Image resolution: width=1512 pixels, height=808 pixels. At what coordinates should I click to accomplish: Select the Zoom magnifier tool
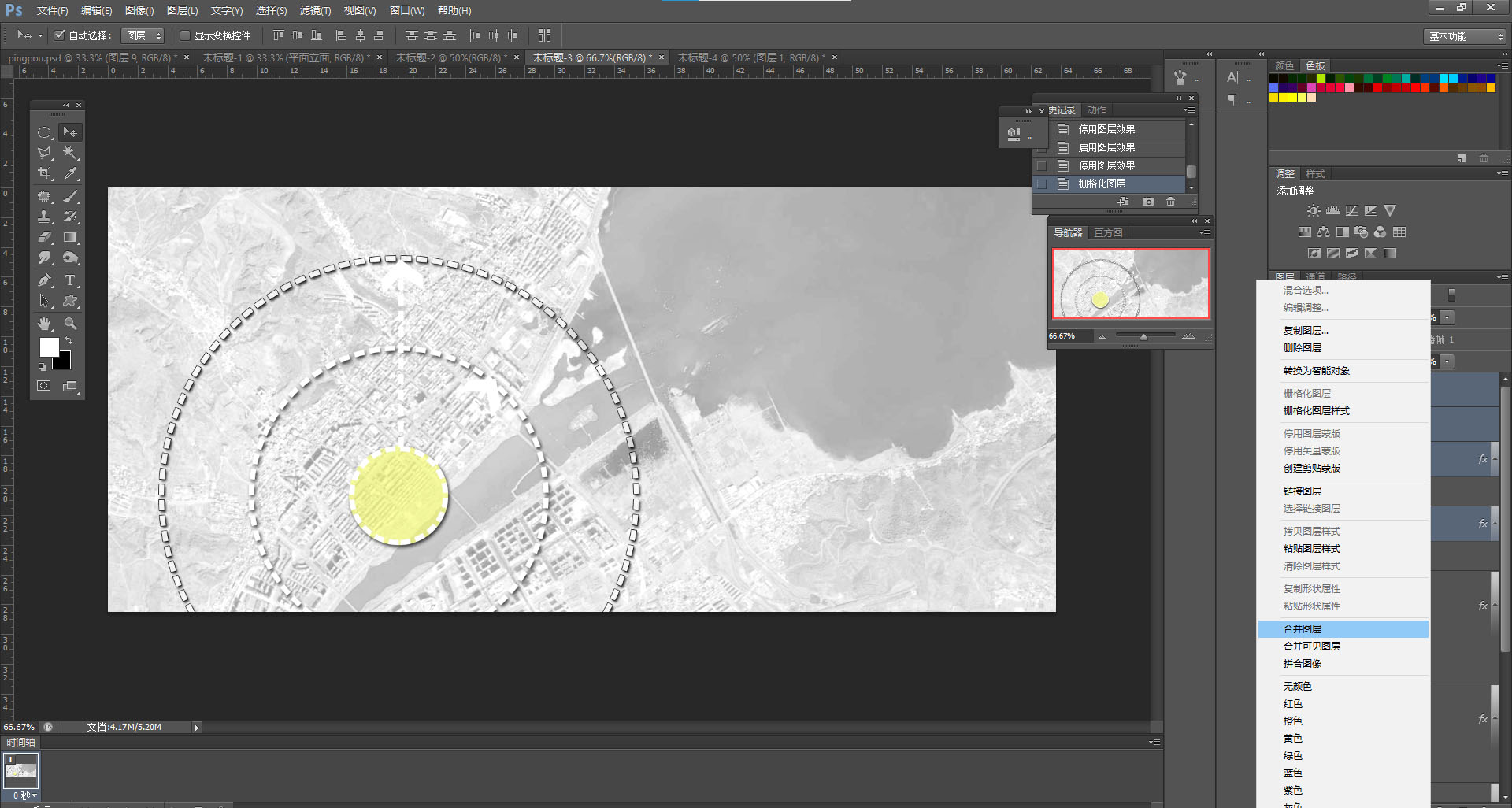[70, 324]
